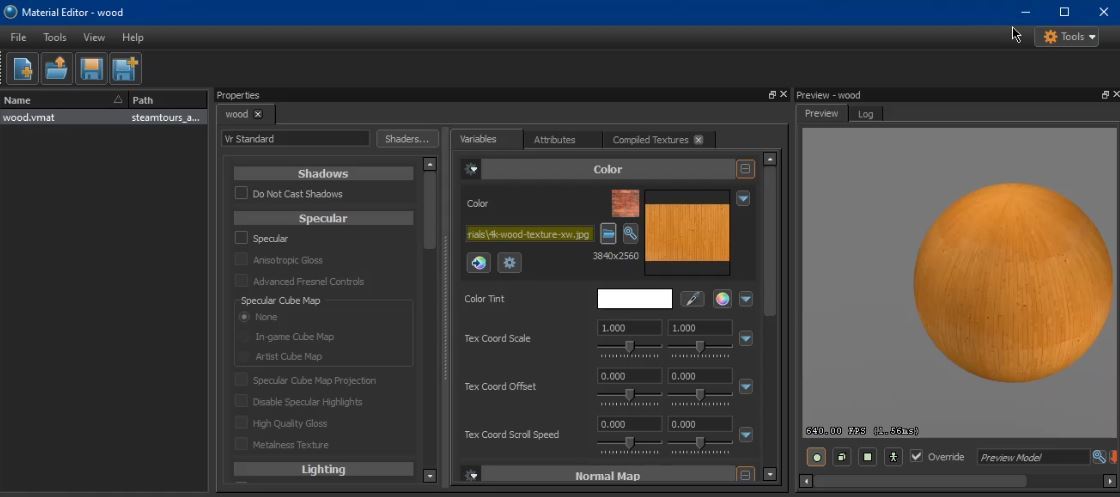
Task: Float the Preview panel using undock icon
Action: coord(1106,95)
